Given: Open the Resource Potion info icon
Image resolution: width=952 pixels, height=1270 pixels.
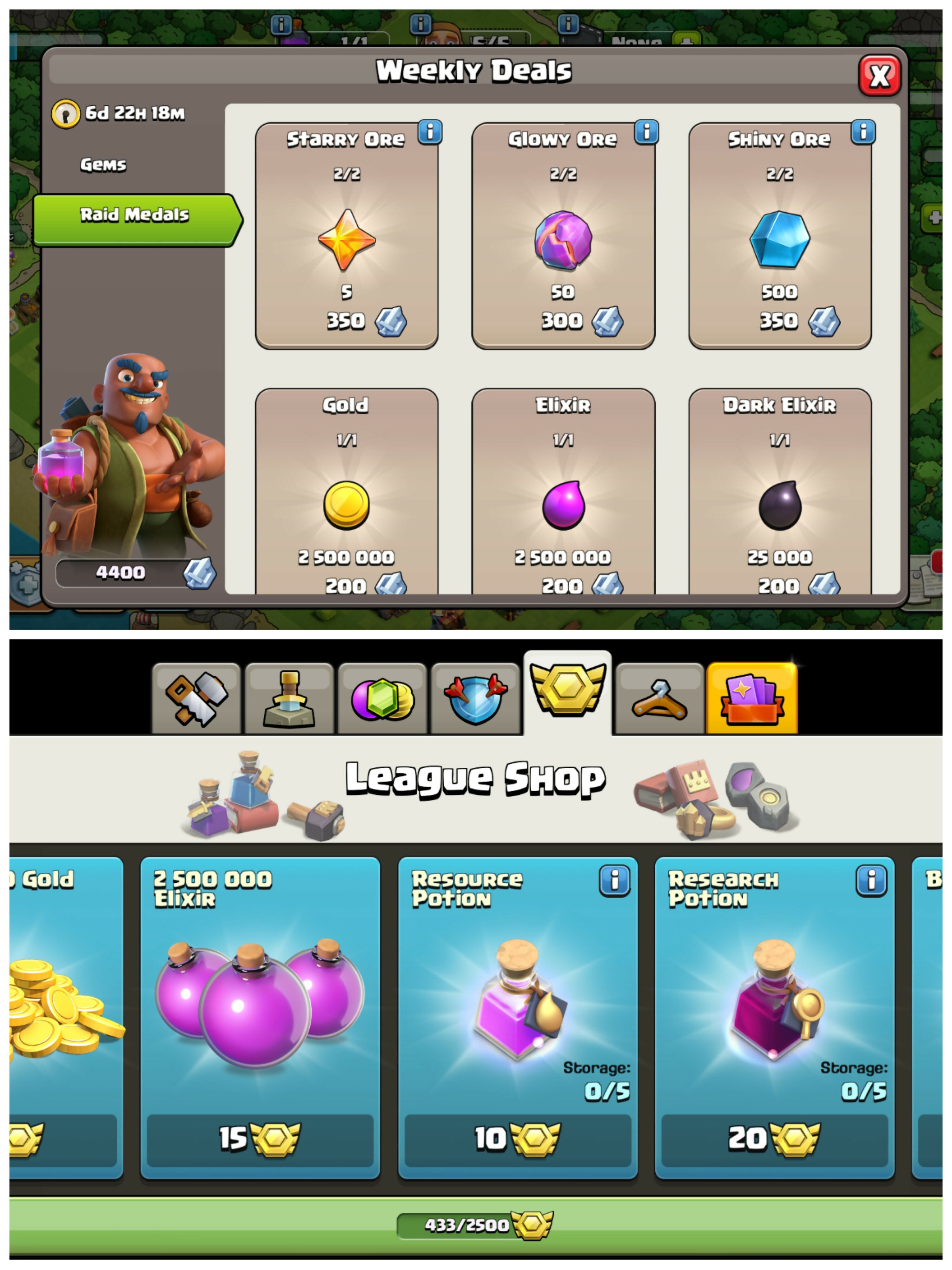Looking at the screenshot, I should [x=615, y=880].
